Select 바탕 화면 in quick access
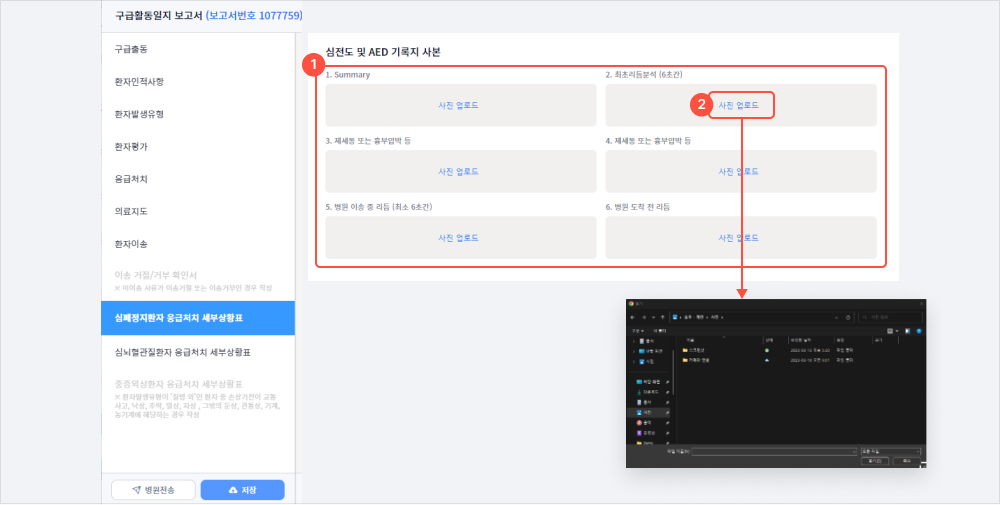The height and width of the screenshot is (505, 1000). point(649,382)
